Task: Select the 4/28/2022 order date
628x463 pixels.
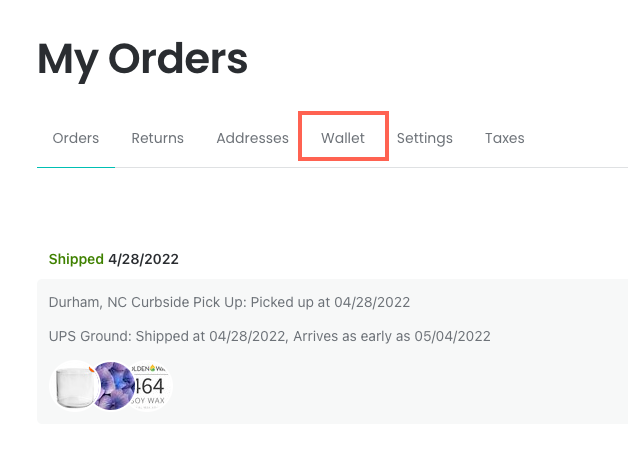Action: pyautogui.click(x=143, y=259)
